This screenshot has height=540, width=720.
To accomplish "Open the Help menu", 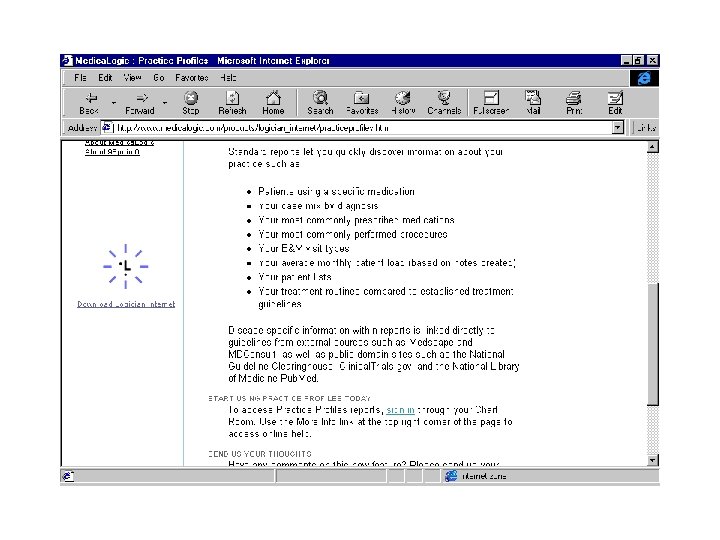I will pyautogui.click(x=228, y=78).
